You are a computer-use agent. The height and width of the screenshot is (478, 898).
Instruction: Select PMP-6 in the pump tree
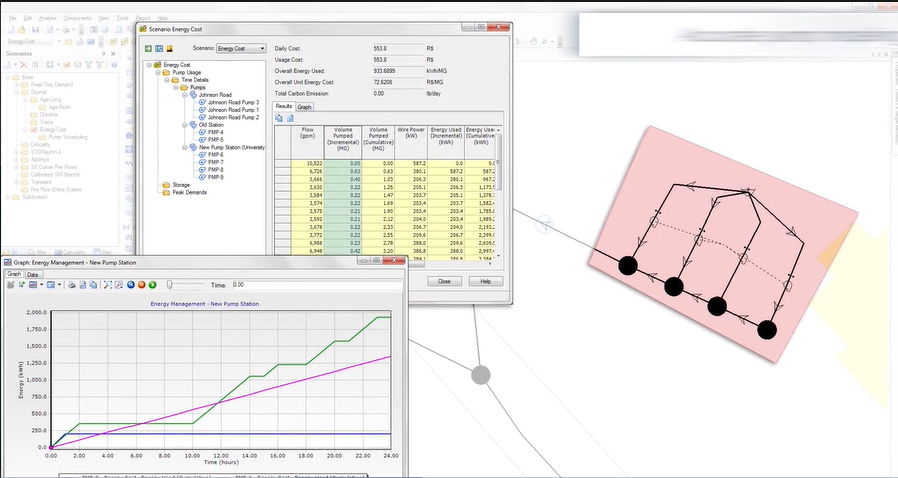215,155
